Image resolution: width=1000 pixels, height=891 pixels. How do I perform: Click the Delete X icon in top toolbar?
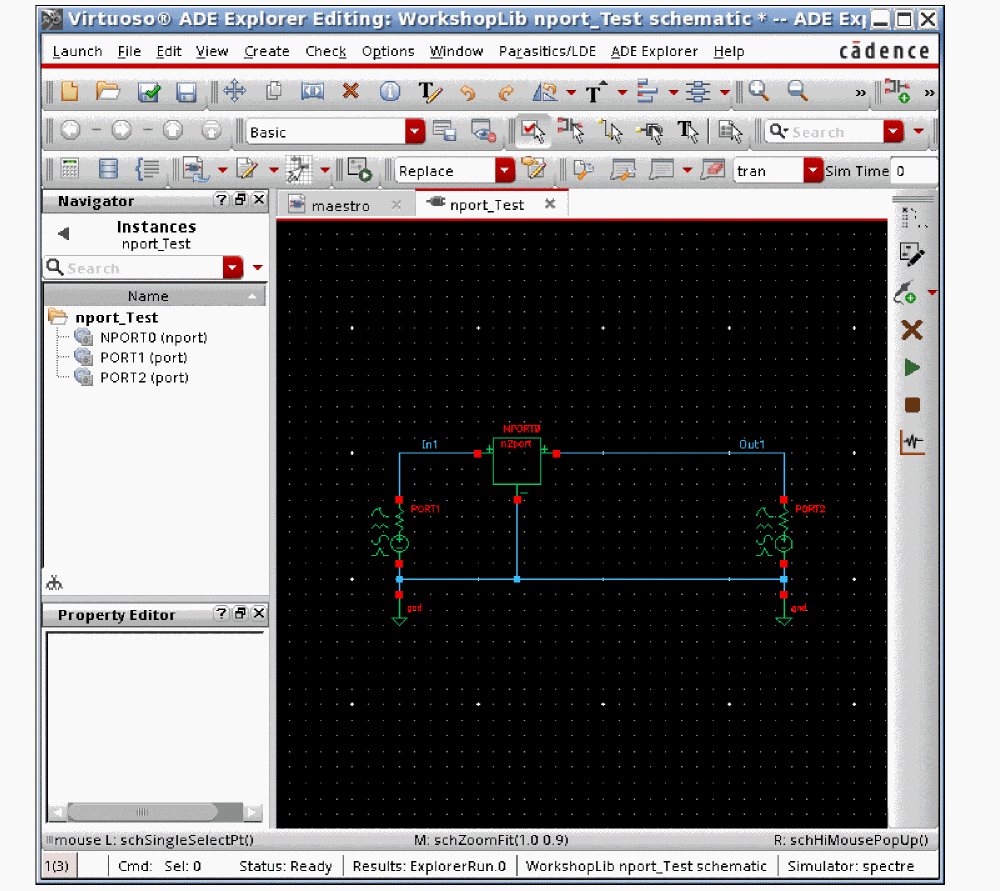[x=350, y=92]
